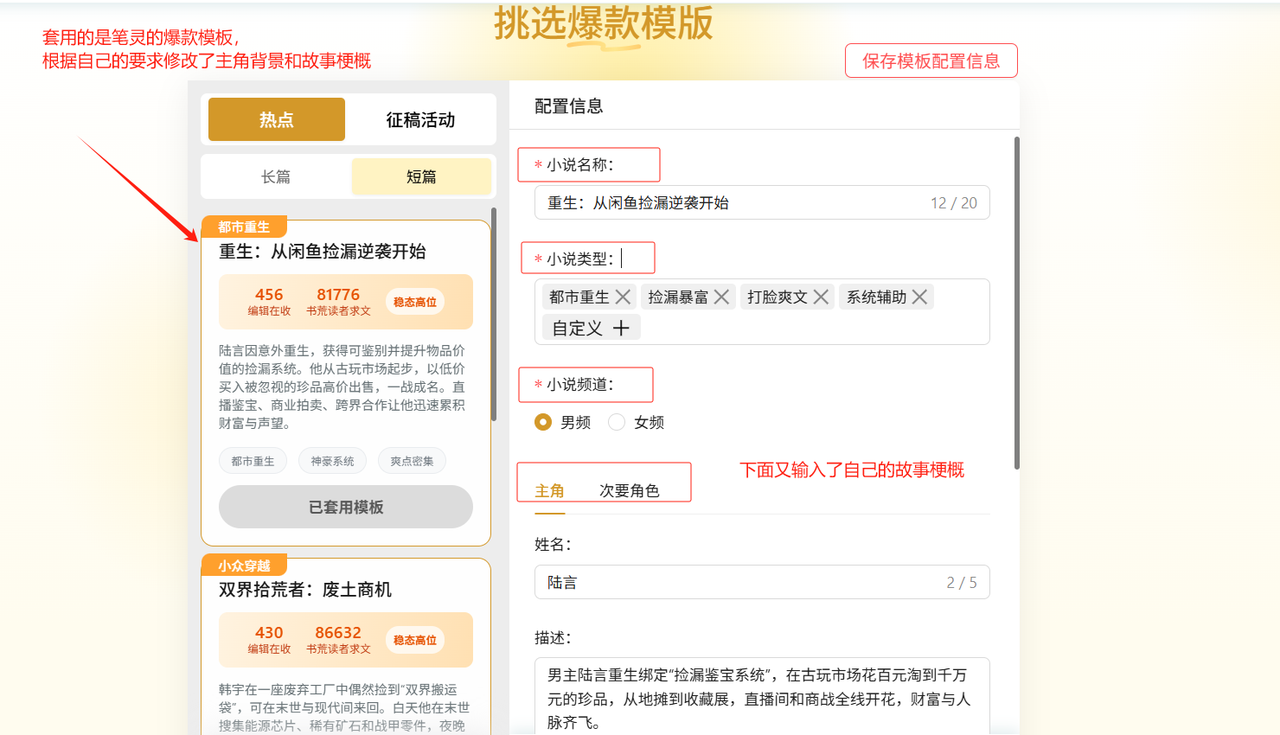Select the 重生:从闲鱼捡漏逆袭开始 template title
This screenshot has height=735, width=1280.
(323, 252)
